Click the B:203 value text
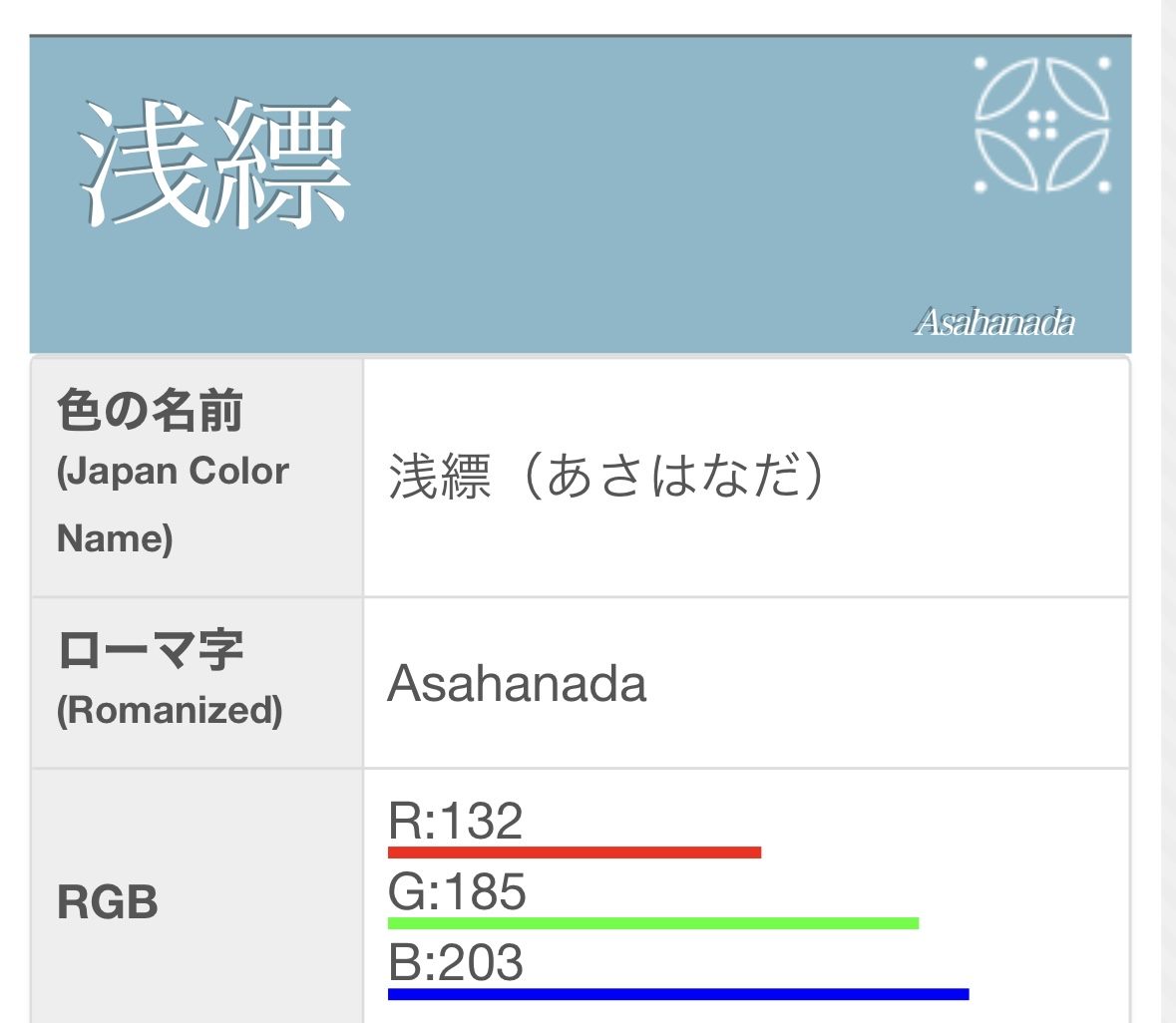 click(x=455, y=962)
